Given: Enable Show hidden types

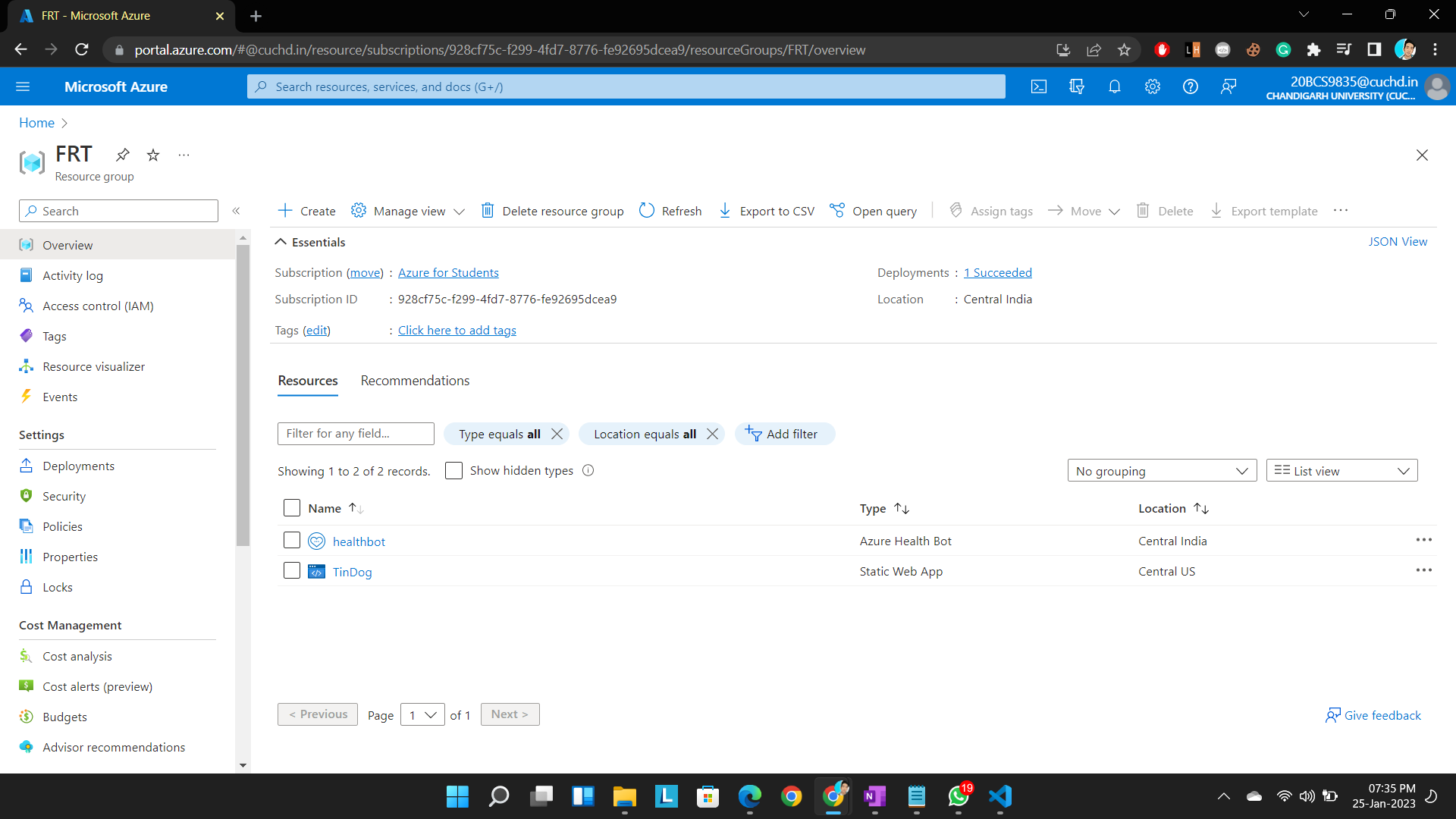Looking at the screenshot, I should (453, 470).
